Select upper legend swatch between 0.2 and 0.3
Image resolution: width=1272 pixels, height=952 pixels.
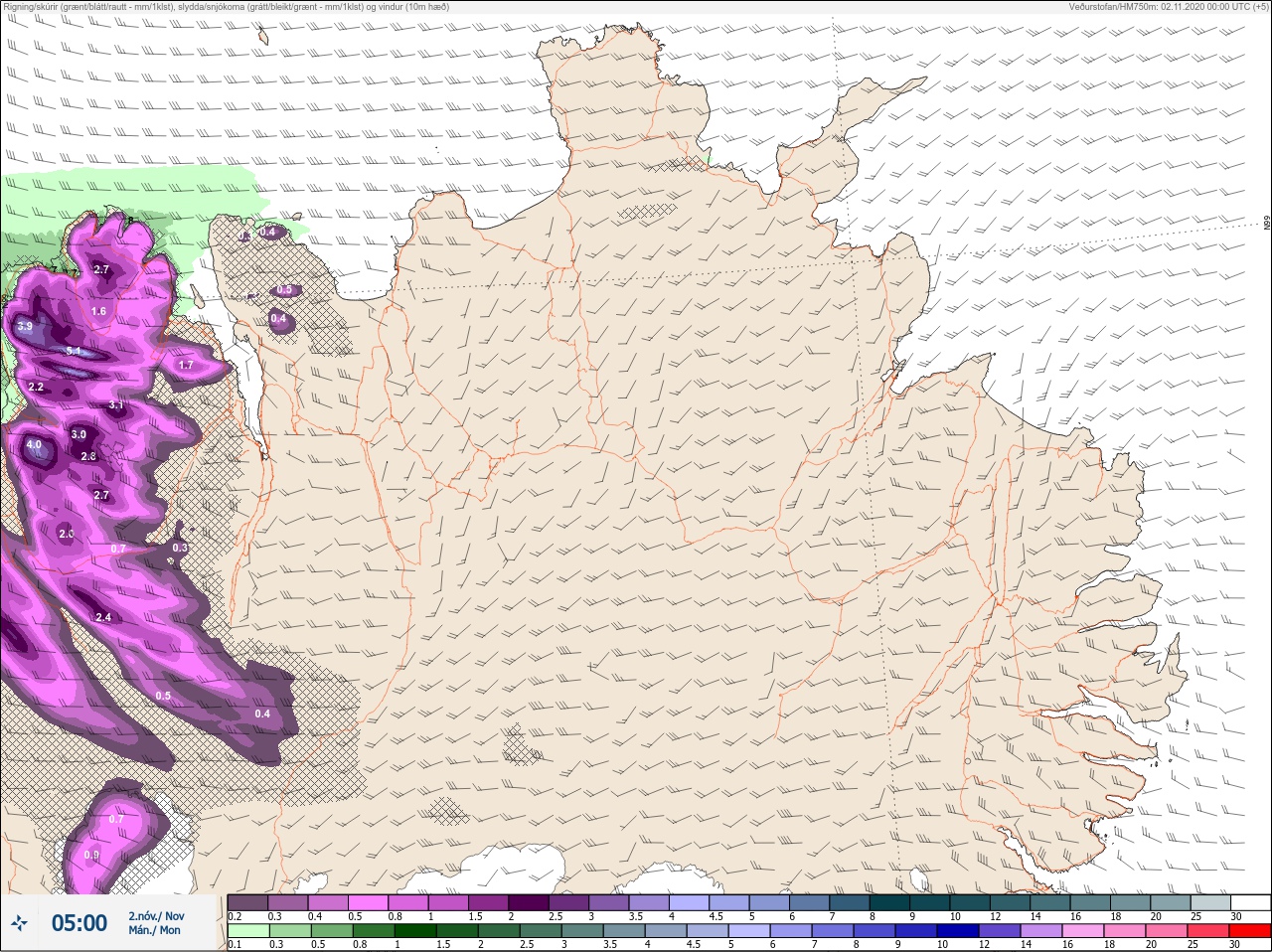[248, 902]
